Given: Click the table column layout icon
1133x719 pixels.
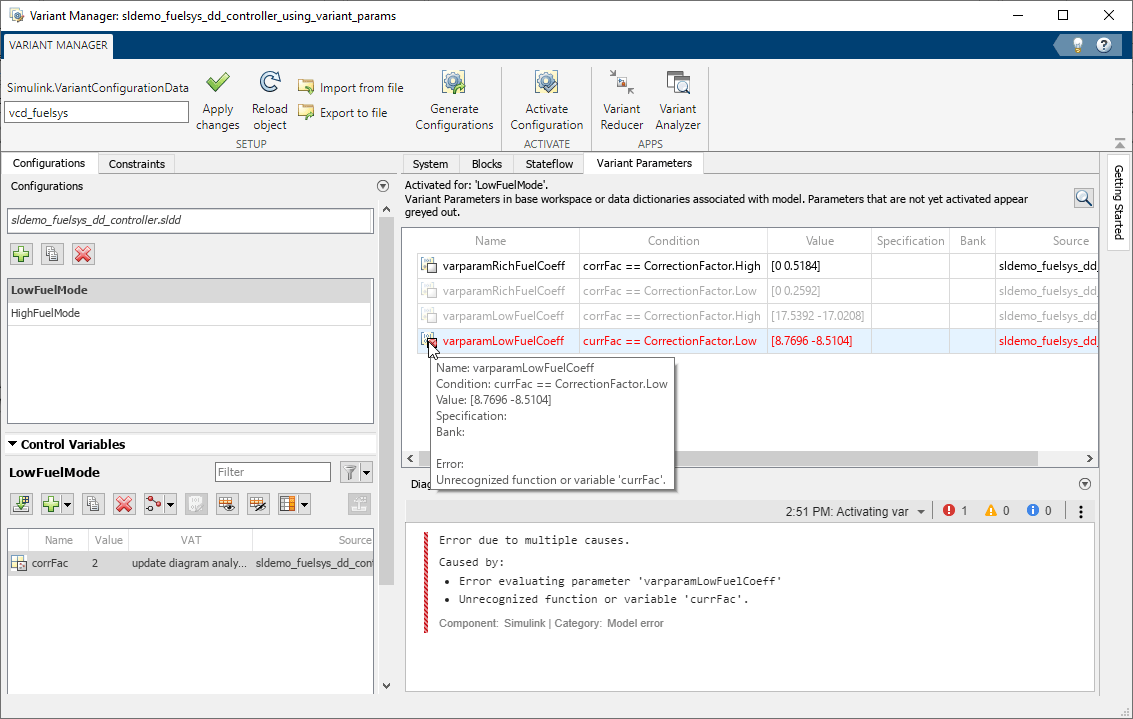Looking at the screenshot, I should (x=288, y=504).
